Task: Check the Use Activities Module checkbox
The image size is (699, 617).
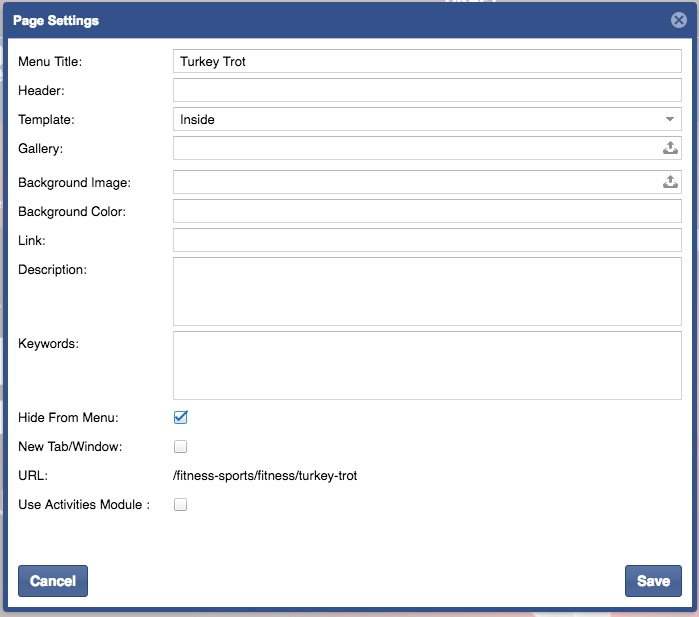Action: [181, 505]
